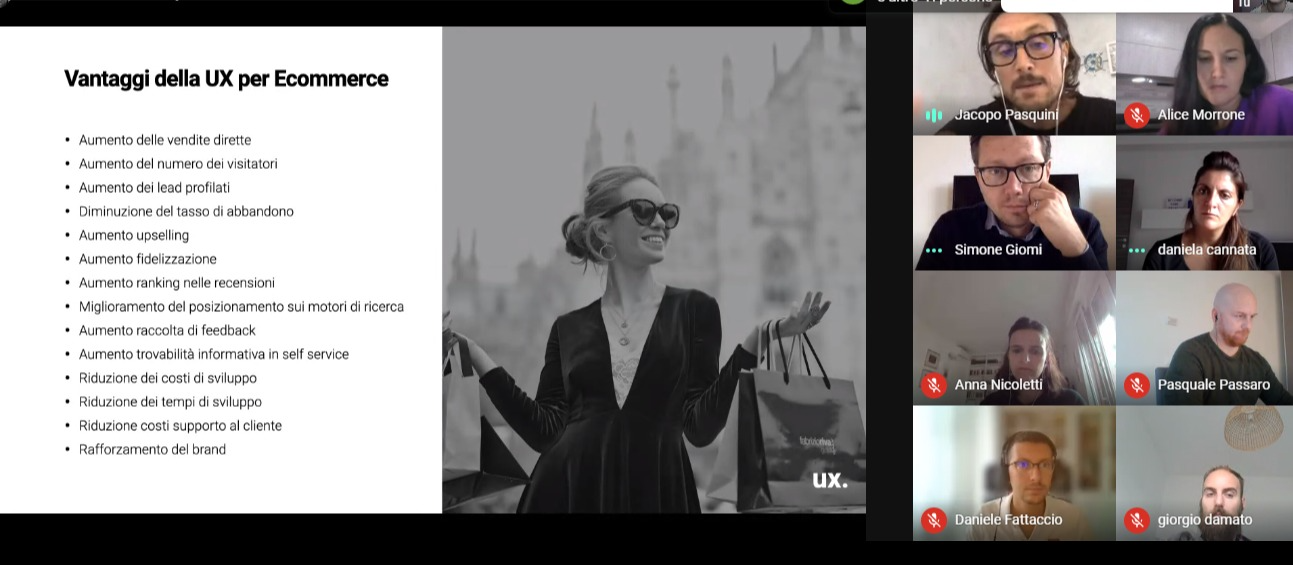Screen dimensions: 1293x565
Task: Click bullet "Aumento trovabilità informativa in self service"
Action: coord(214,355)
